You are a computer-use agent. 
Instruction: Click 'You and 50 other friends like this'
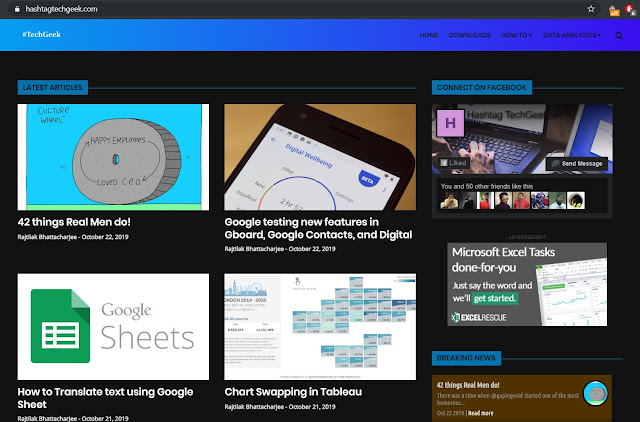487,186
